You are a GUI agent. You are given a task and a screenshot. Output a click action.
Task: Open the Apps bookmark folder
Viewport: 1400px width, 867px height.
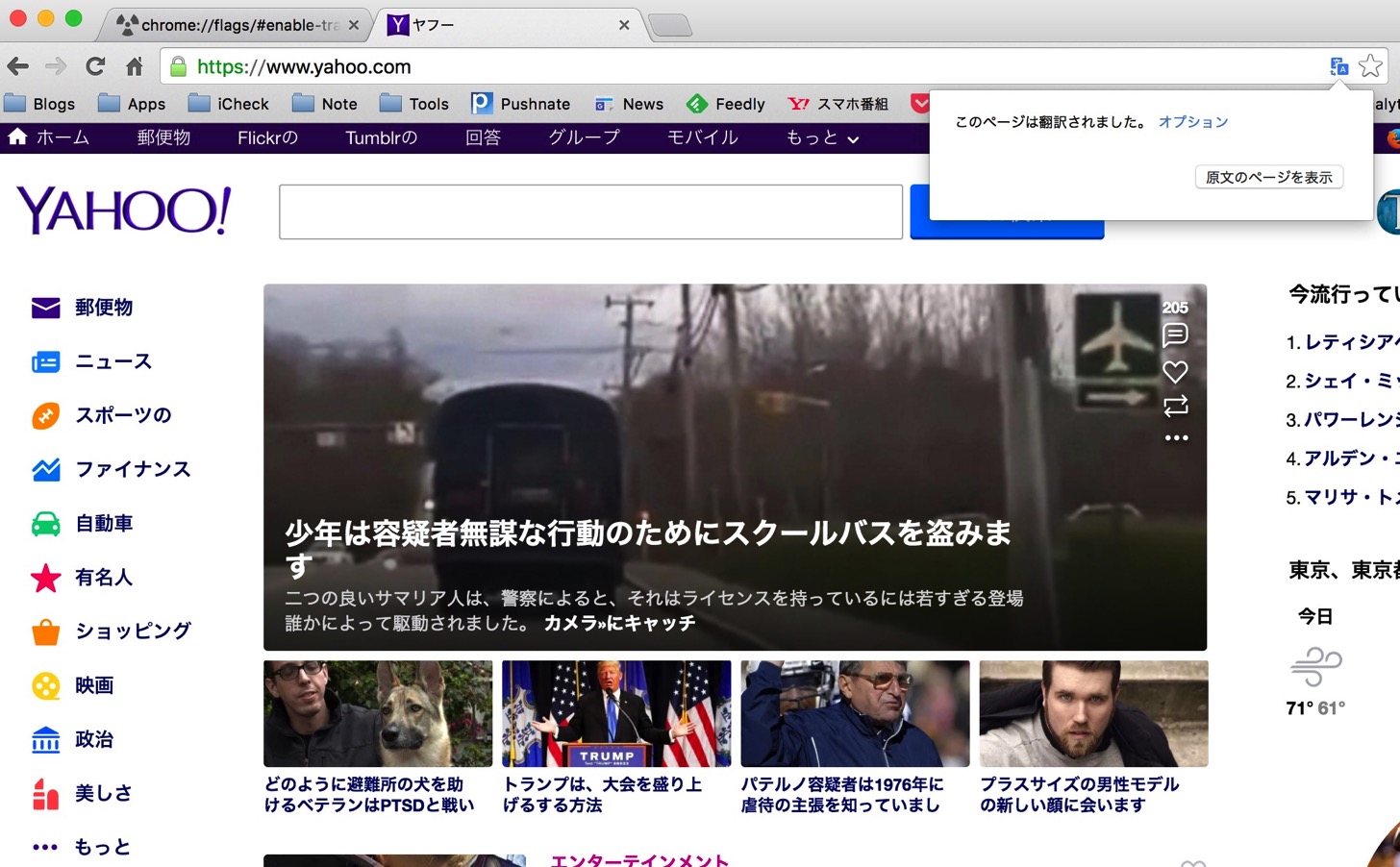(x=132, y=104)
